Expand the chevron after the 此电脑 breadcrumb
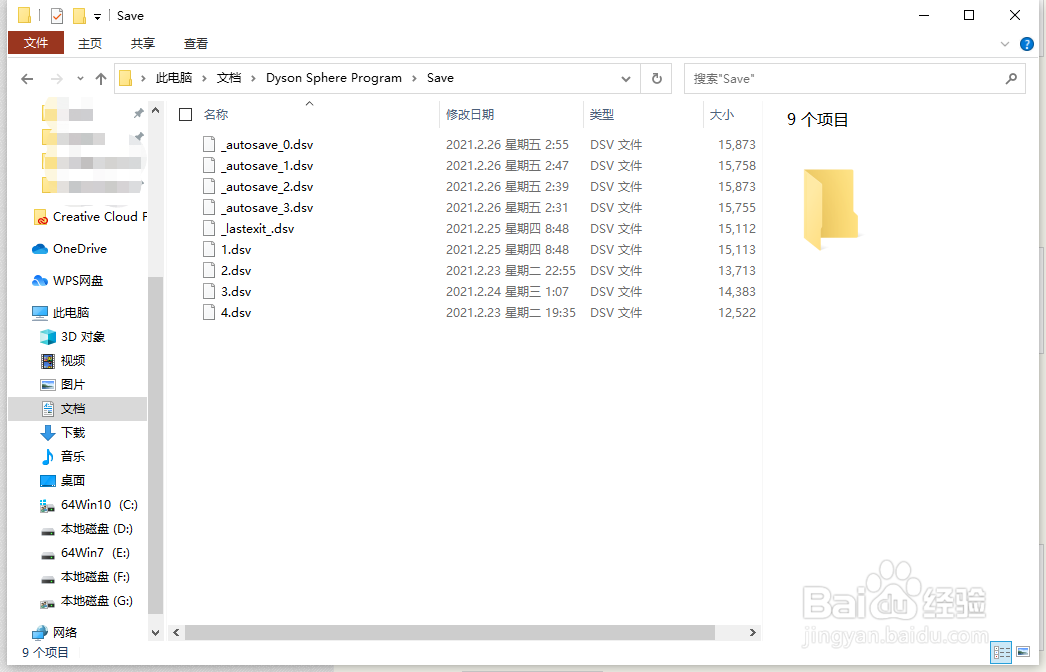This screenshot has width=1046, height=672. point(204,79)
